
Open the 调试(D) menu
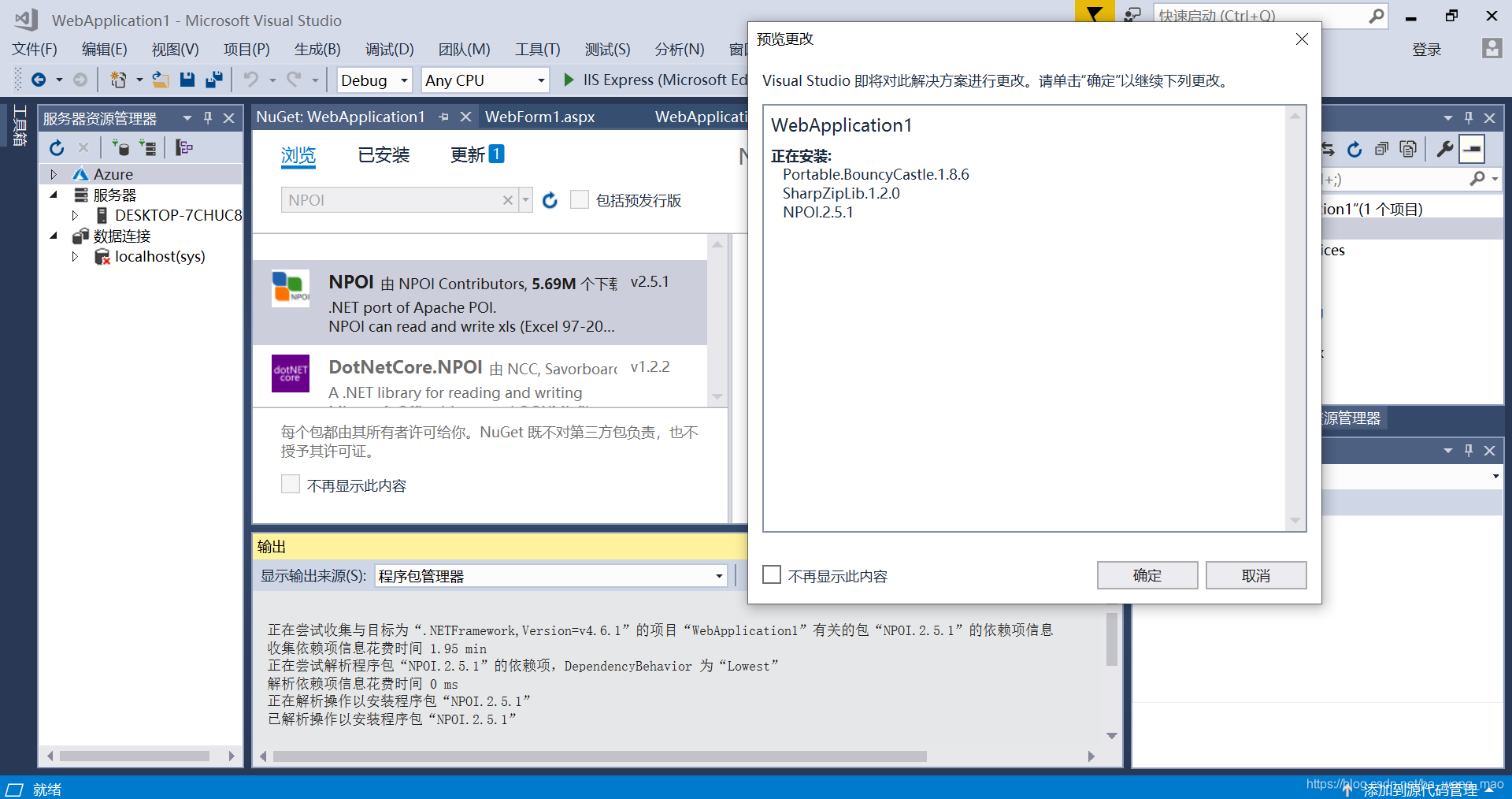coord(389,49)
